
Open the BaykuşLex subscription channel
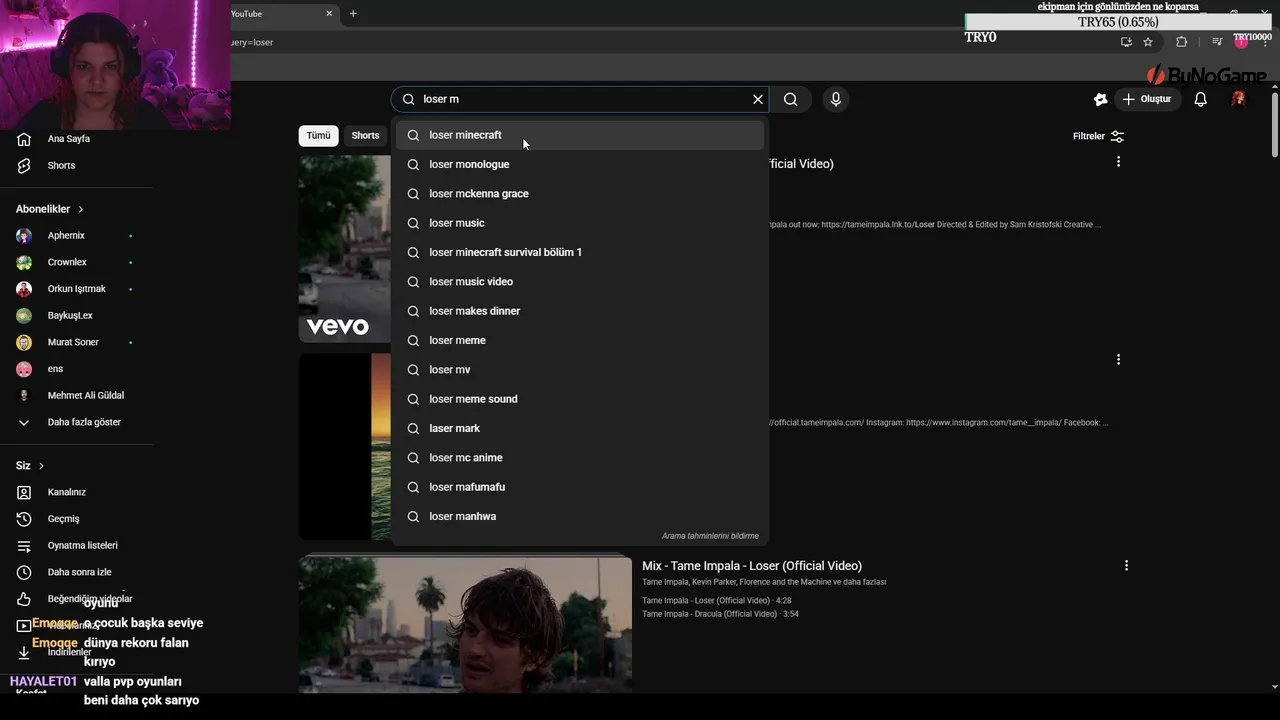[x=76, y=316]
